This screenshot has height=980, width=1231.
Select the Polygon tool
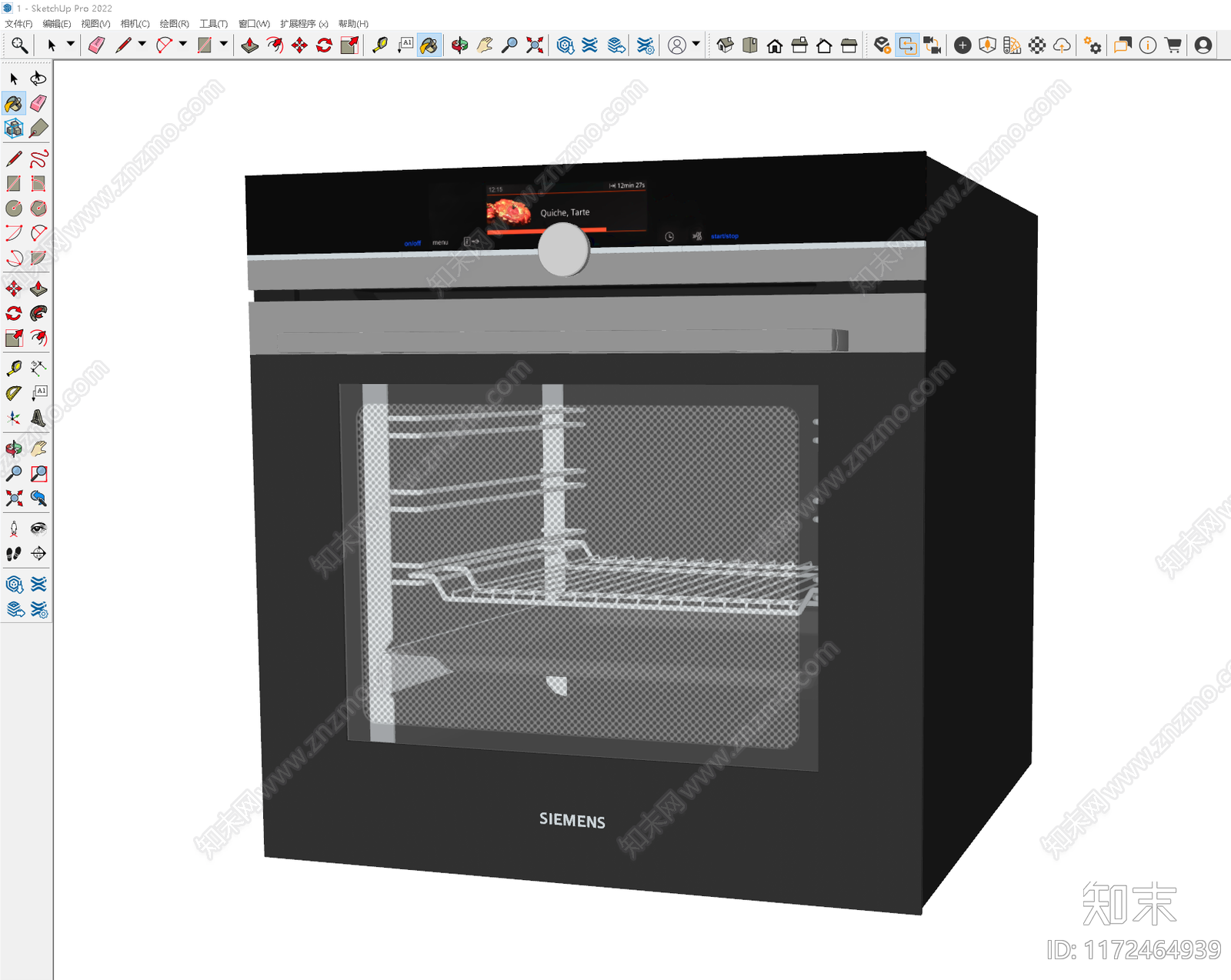pos(38,208)
